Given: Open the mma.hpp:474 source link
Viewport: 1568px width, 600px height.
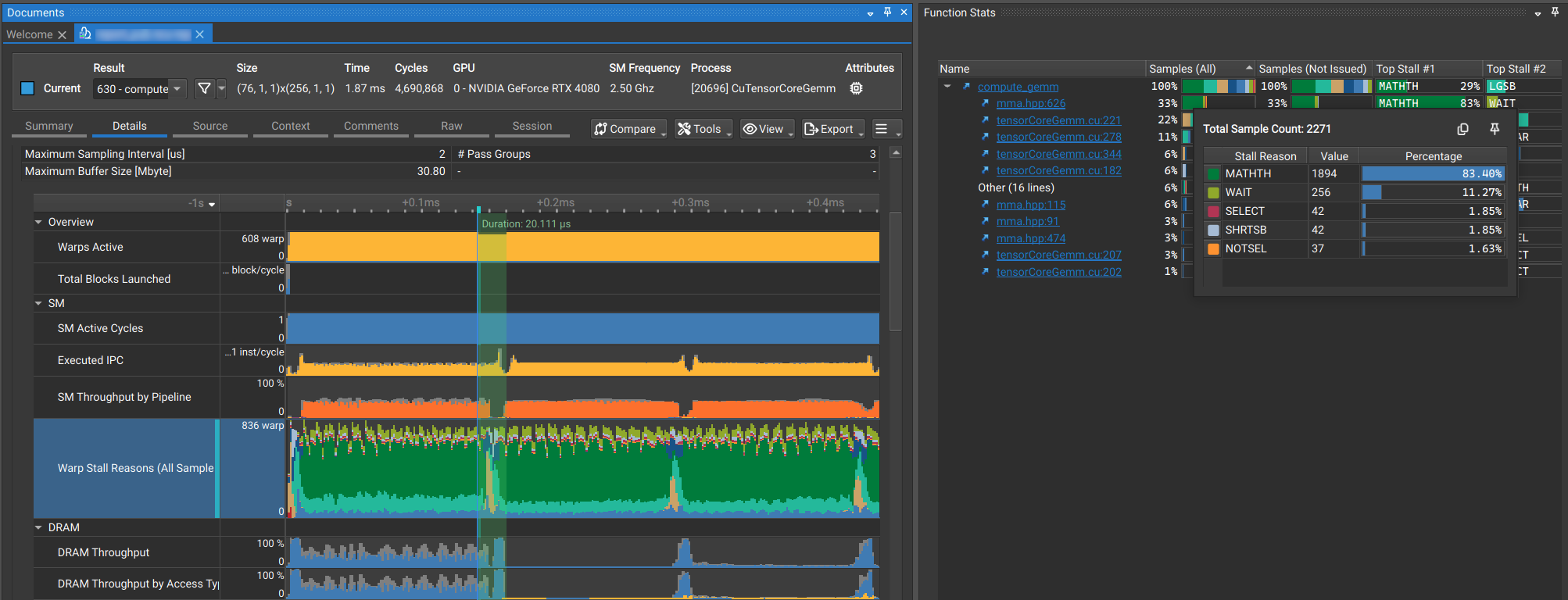Looking at the screenshot, I should point(1031,238).
